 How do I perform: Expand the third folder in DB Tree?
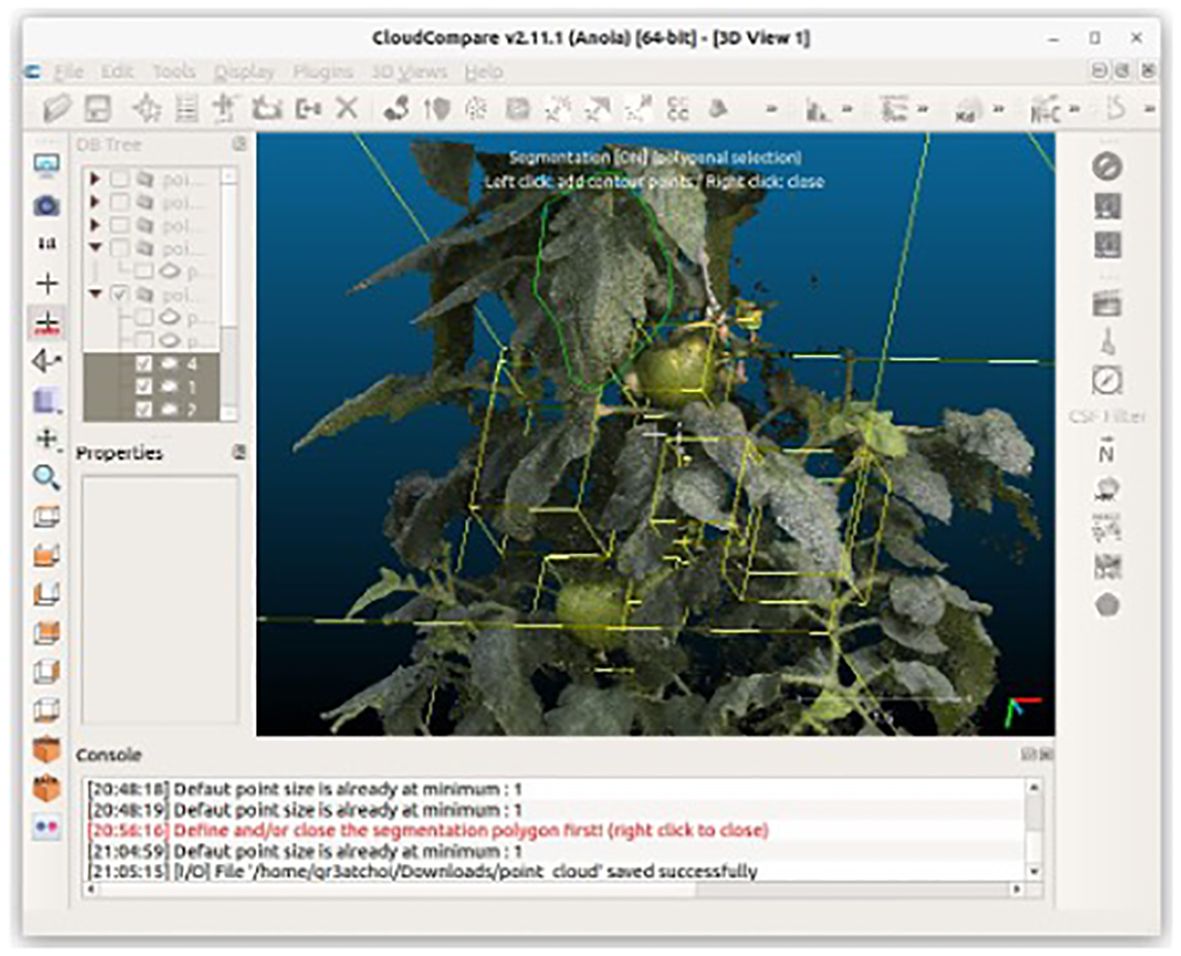pyautogui.click(x=95, y=225)
